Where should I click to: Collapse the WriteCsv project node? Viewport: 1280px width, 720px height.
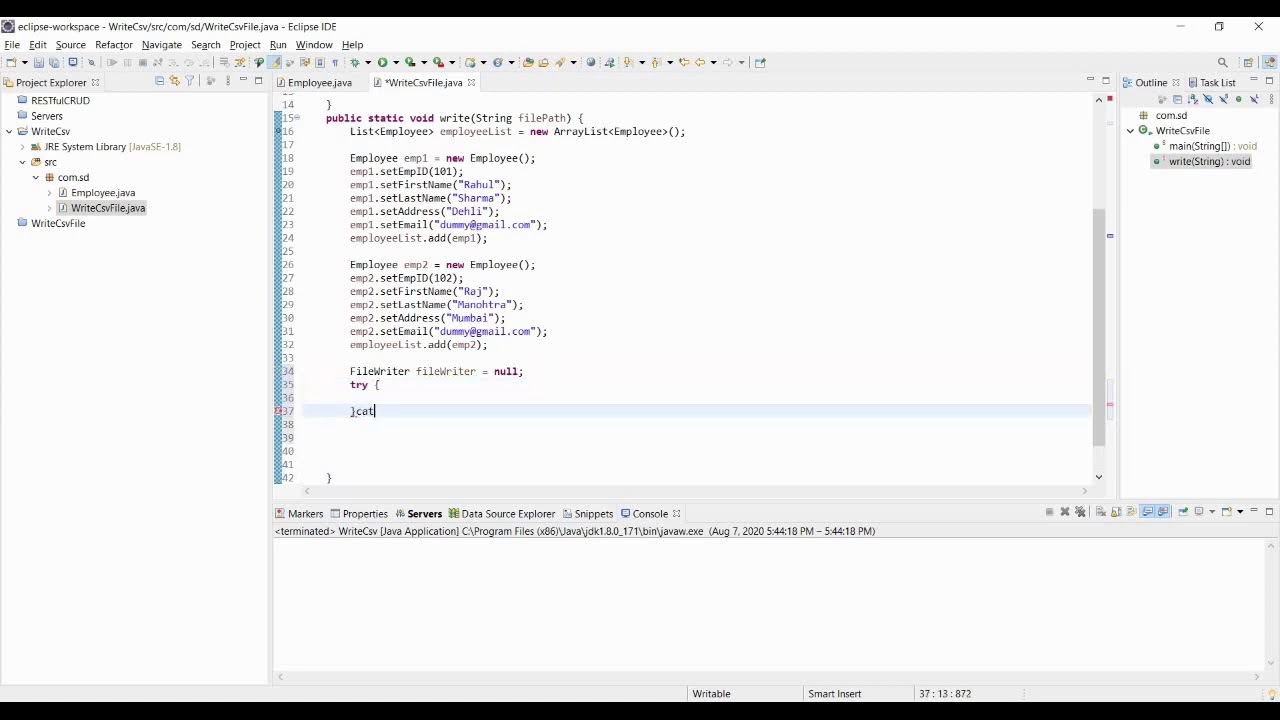tap(9, 131)
